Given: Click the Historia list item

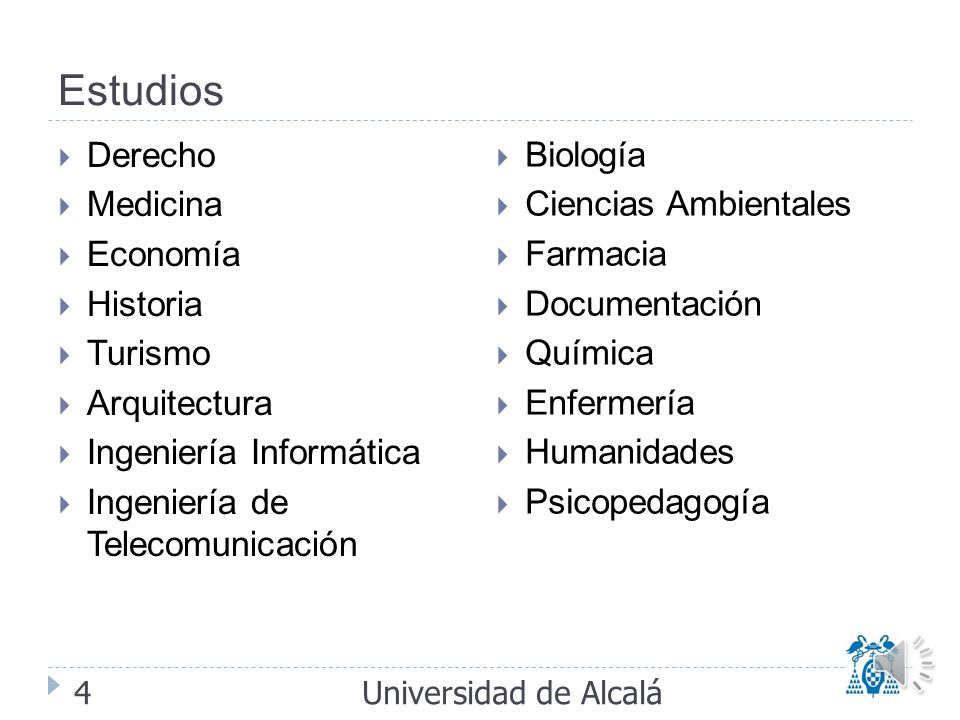Looking at the screenshot, I should (144, 304).
